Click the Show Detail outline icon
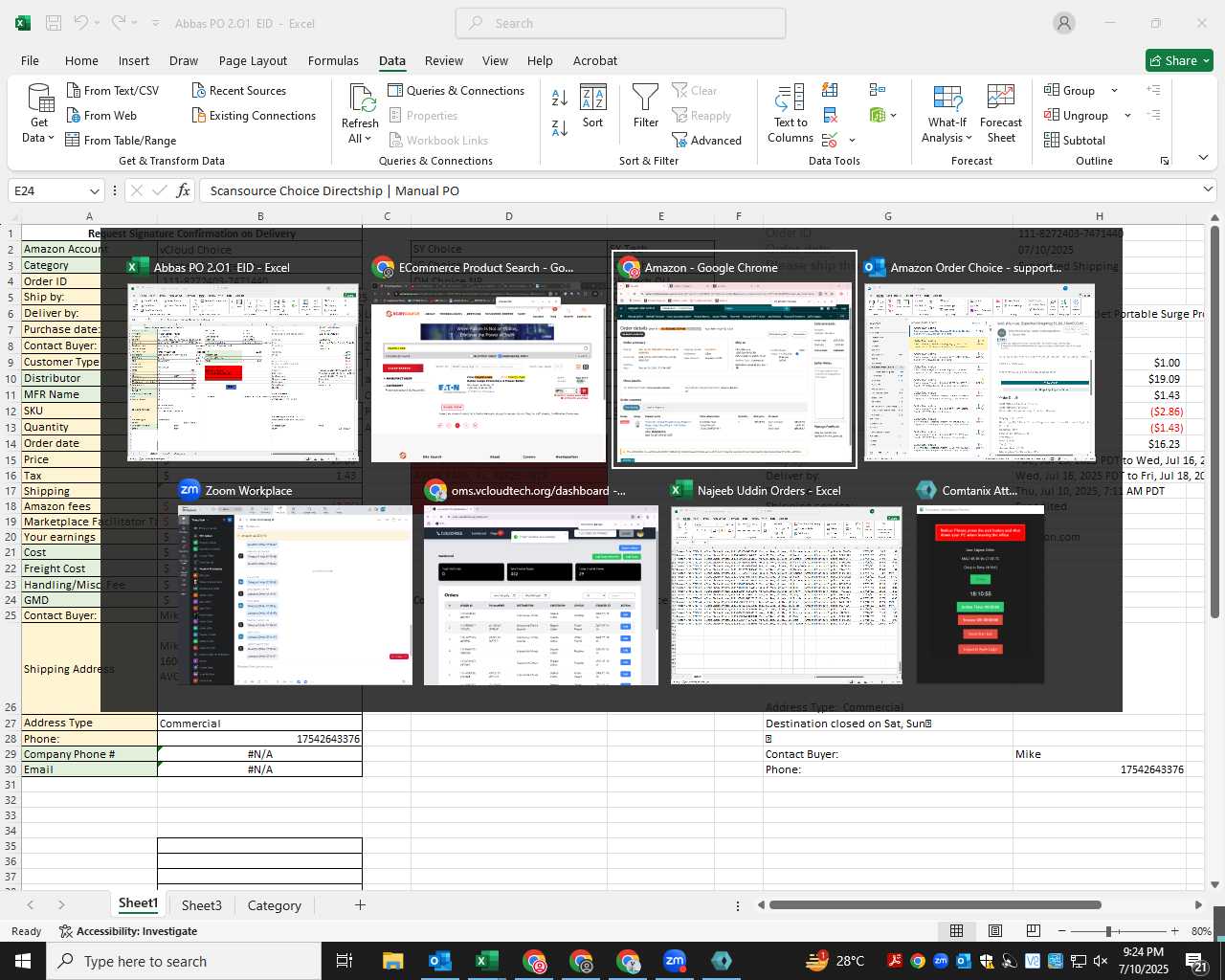1225x980 pixels. (x=1153, y=90)
